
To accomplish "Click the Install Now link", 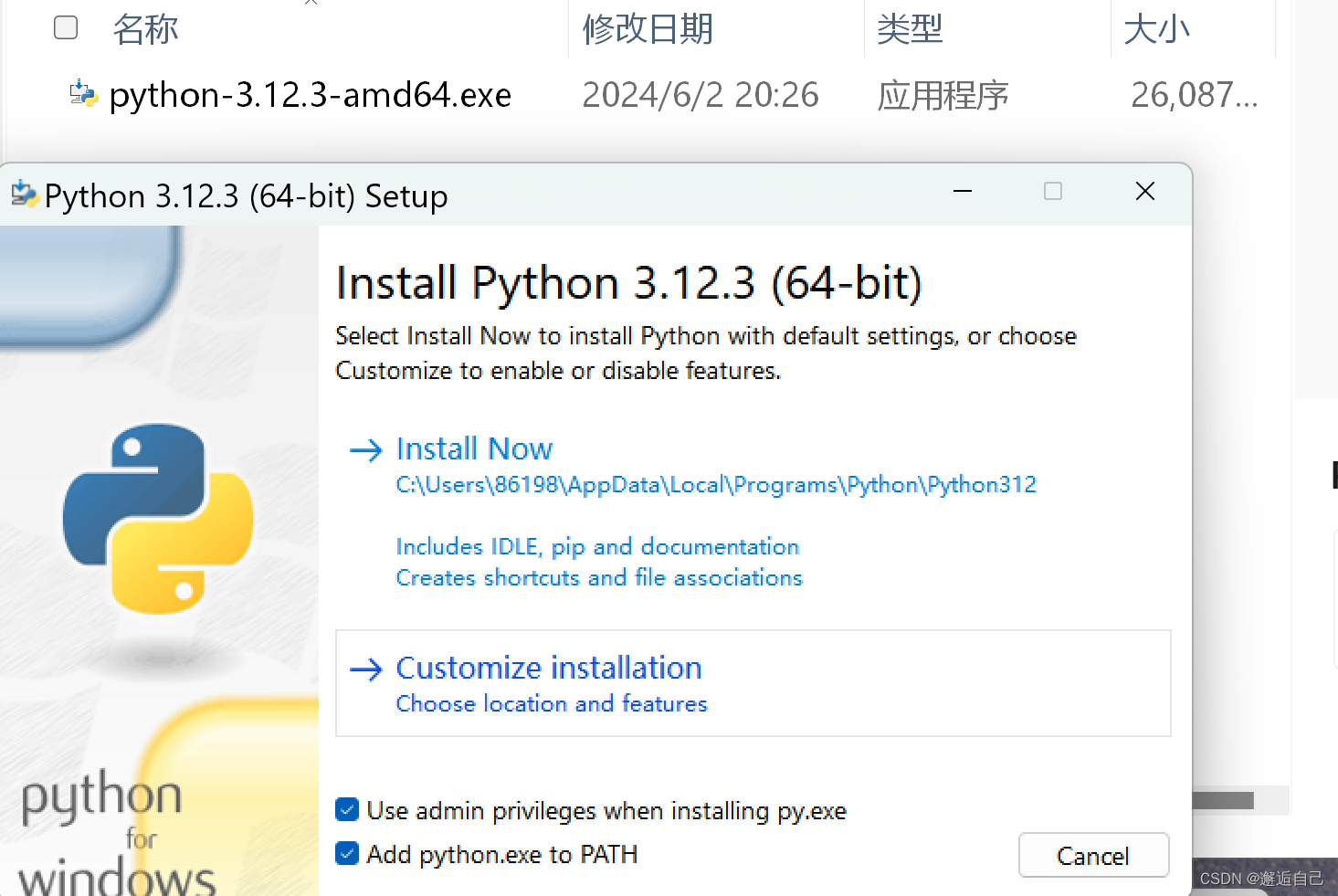I will [x=475, y=449].
